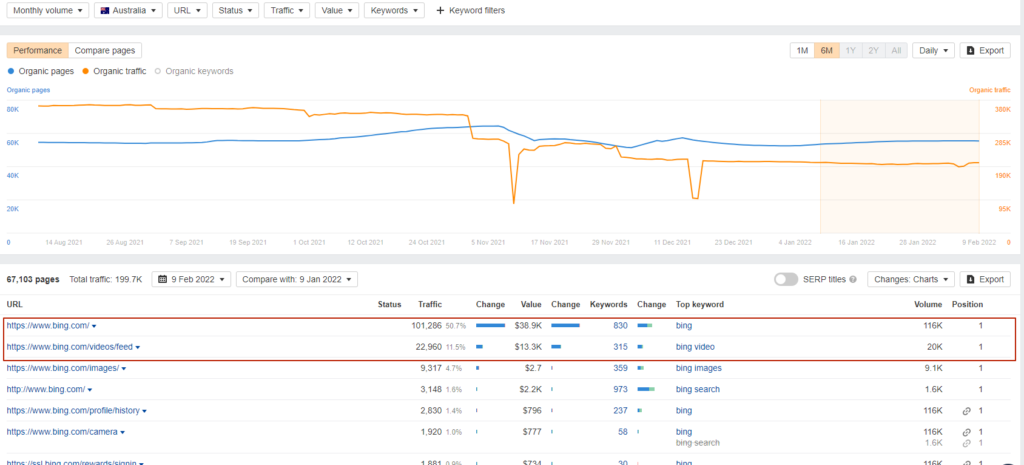Click the 58 keywords count link
This screenshot has width=1024, height=465.
point(623,432)
